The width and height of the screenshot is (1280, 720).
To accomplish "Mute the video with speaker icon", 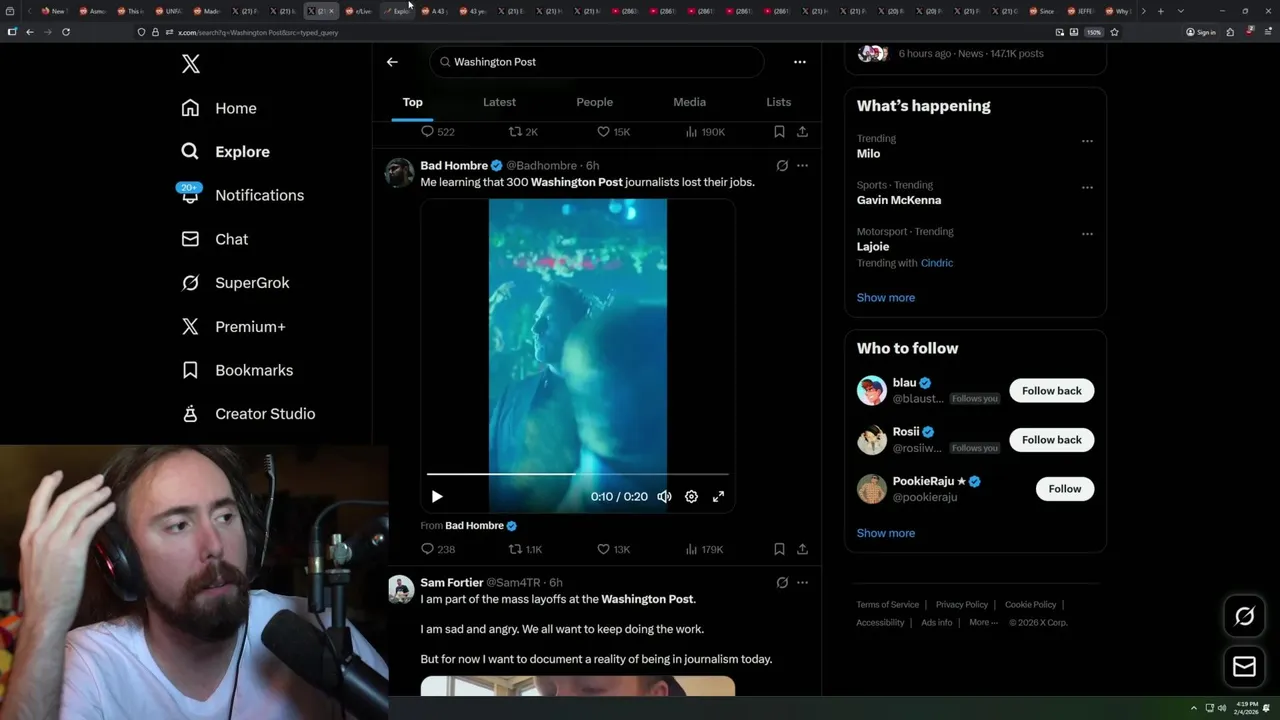I will click(664, 497).
